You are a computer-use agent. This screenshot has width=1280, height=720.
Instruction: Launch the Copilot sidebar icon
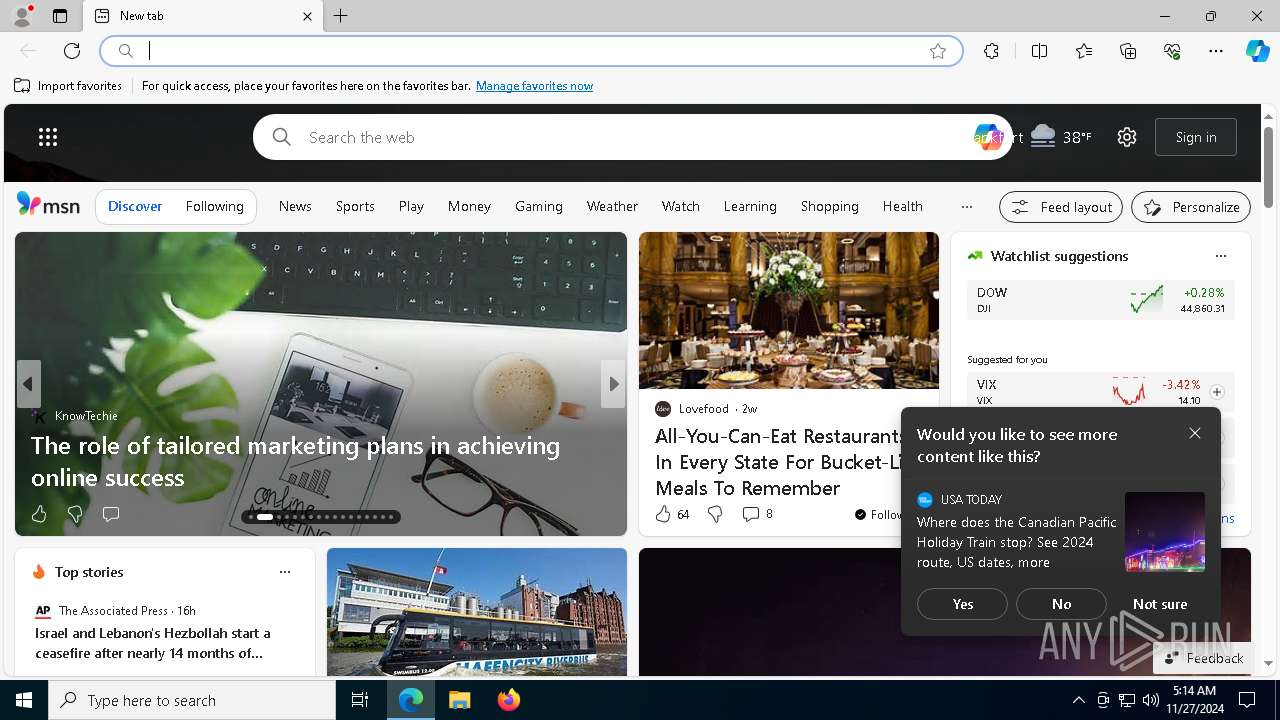pos(1257,51)
